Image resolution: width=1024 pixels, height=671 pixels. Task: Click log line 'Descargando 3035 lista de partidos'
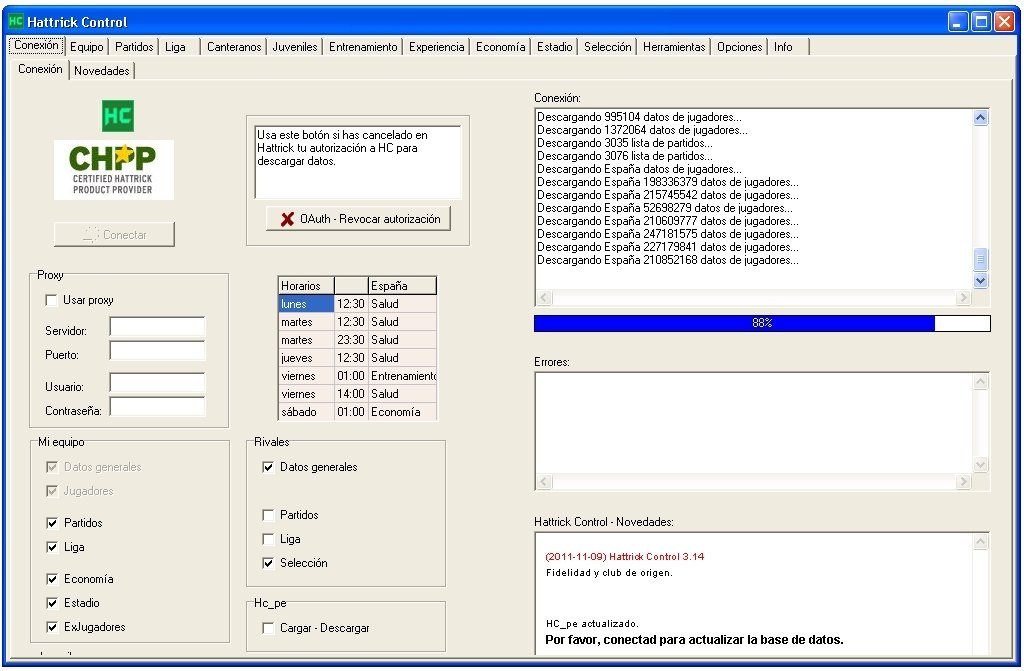pyautogui.click(x=624, y=143)
